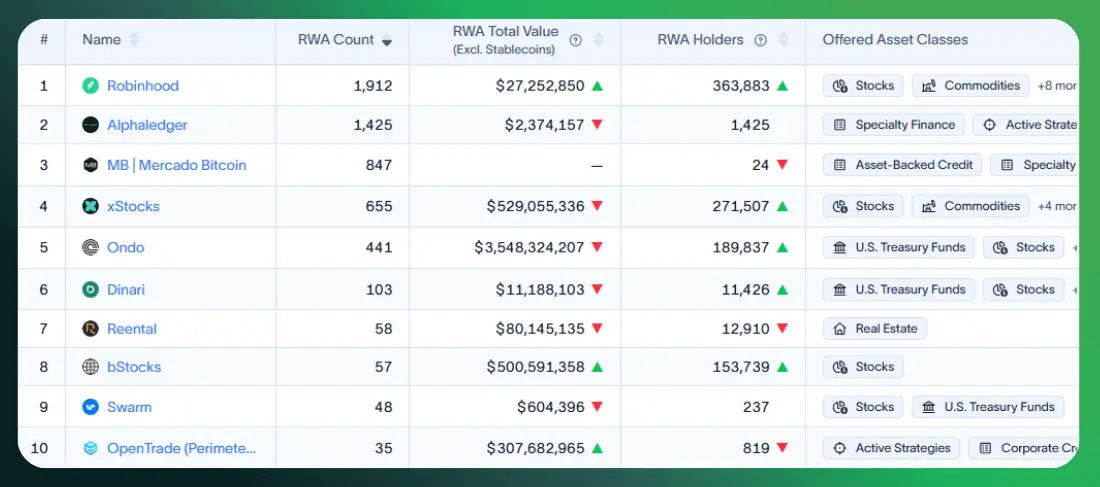
Task: Click U.S. Treasury Funds tag in Ondo row
Action: coord(899,247)
